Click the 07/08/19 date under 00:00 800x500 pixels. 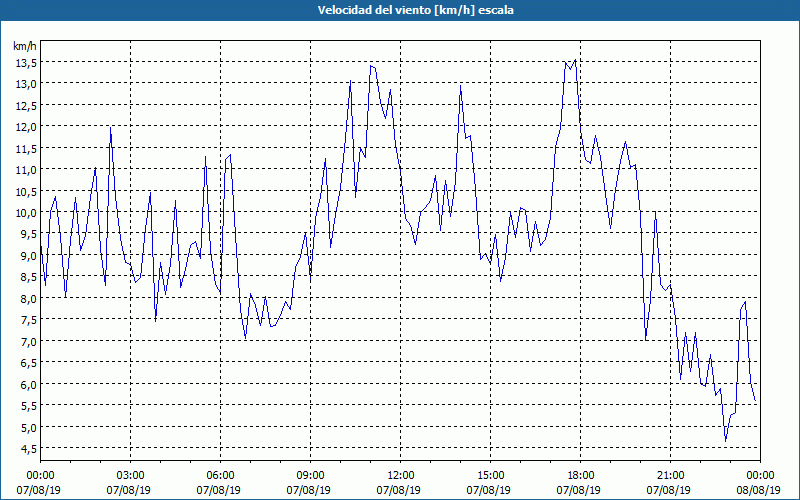coord(39,490)
